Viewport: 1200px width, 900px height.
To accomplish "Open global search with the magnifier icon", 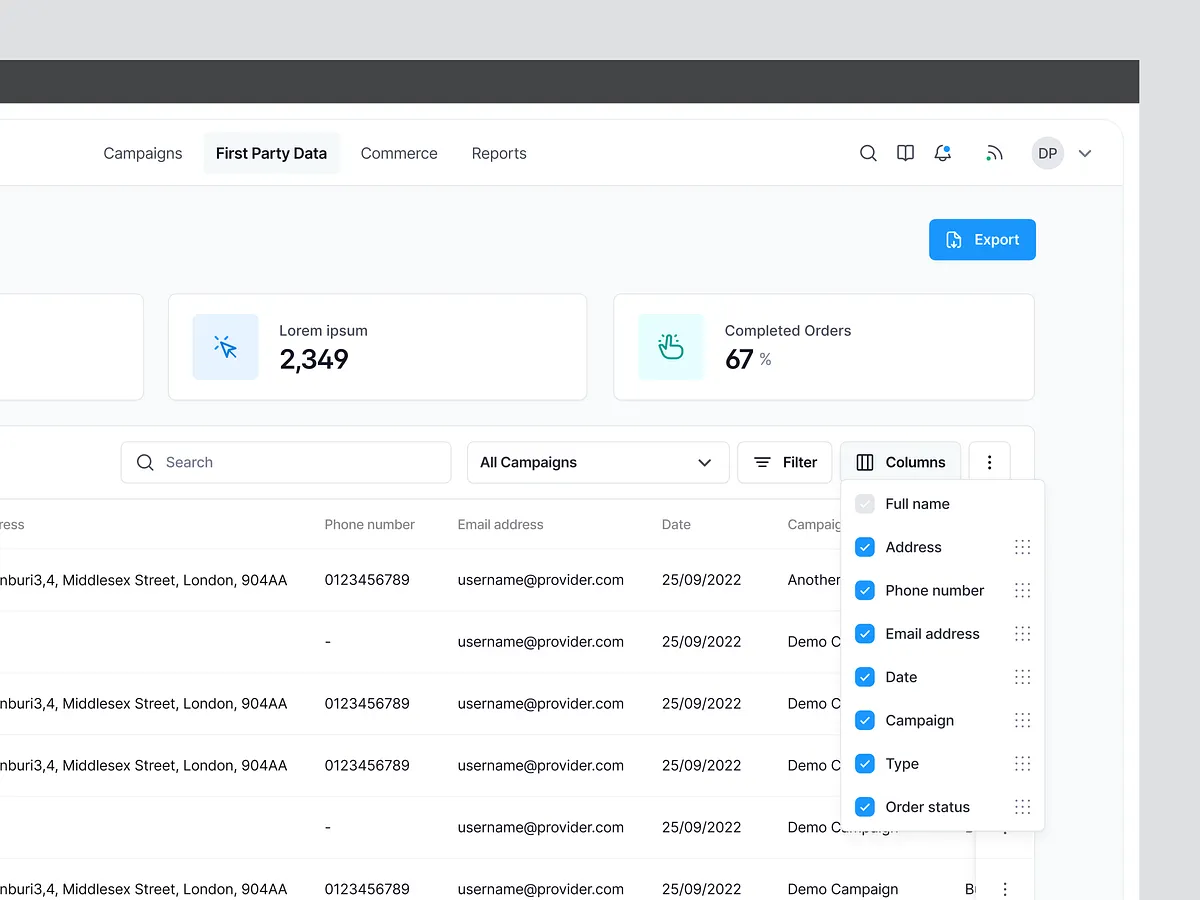I will (x=867, y=153).
